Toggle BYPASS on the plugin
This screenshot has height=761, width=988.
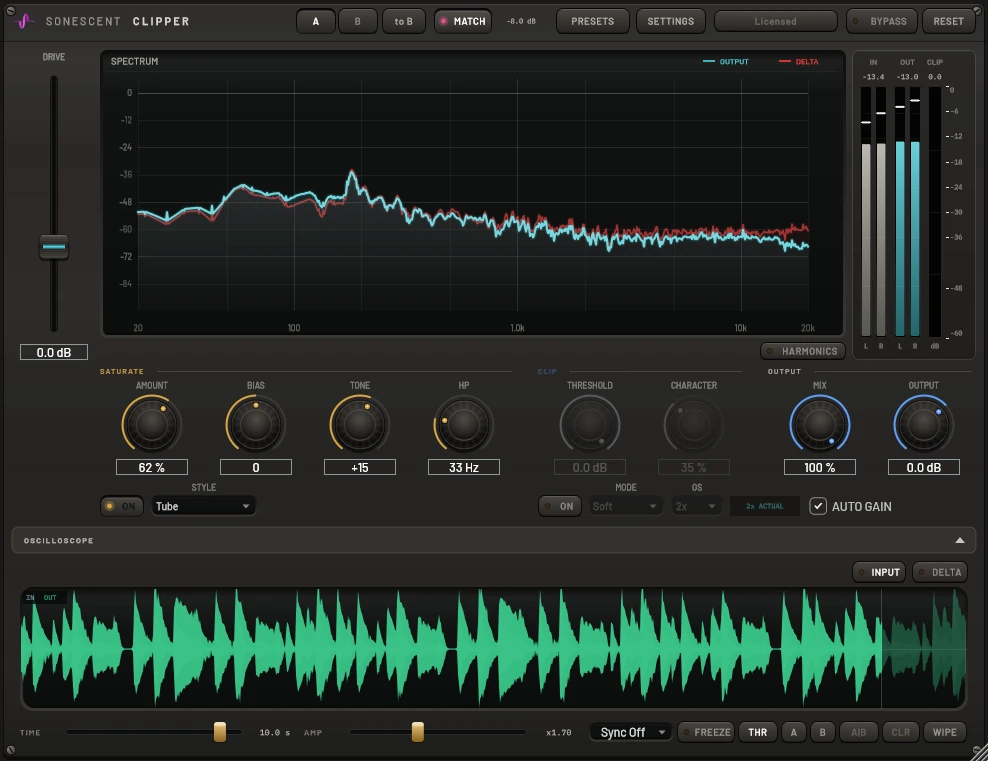880,21
